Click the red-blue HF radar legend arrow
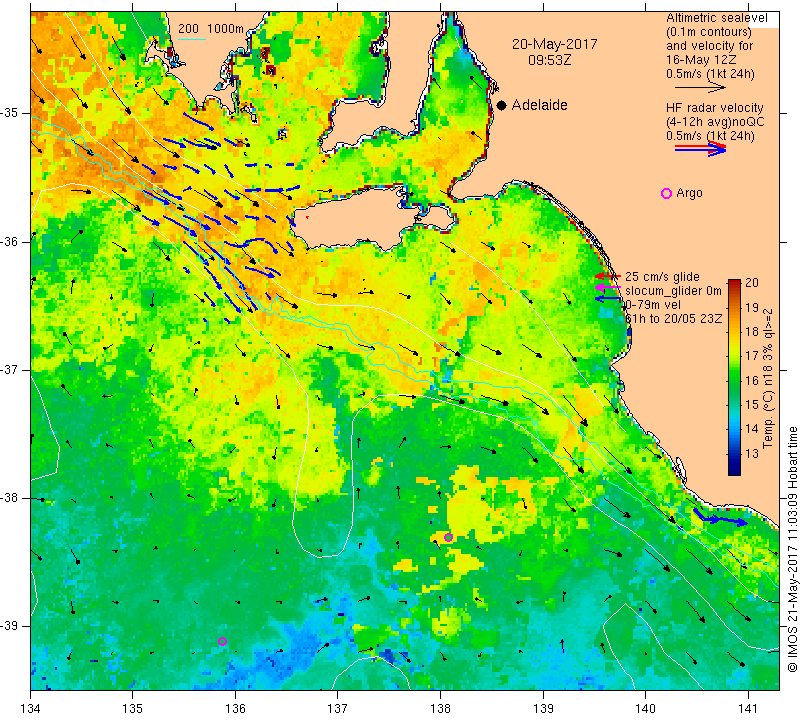800x720 pixels. pos(700,149)
